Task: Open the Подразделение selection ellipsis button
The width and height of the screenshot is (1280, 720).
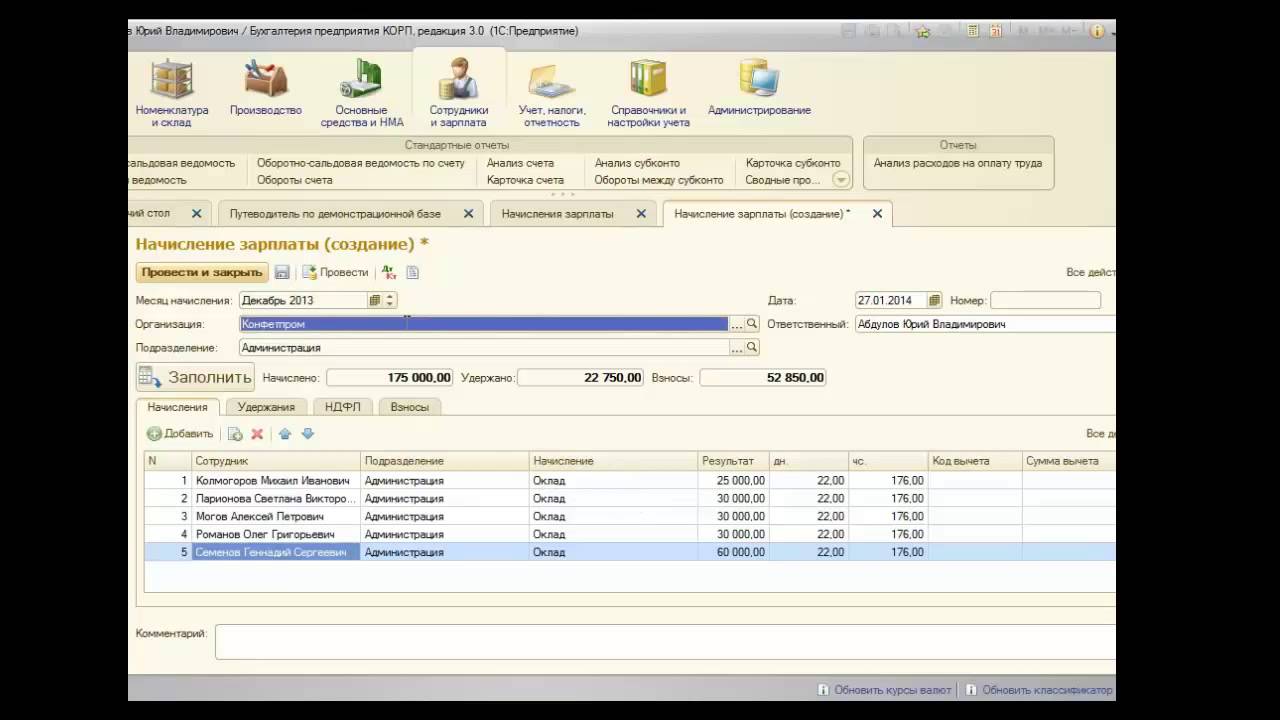Action: tap(737, 348)
